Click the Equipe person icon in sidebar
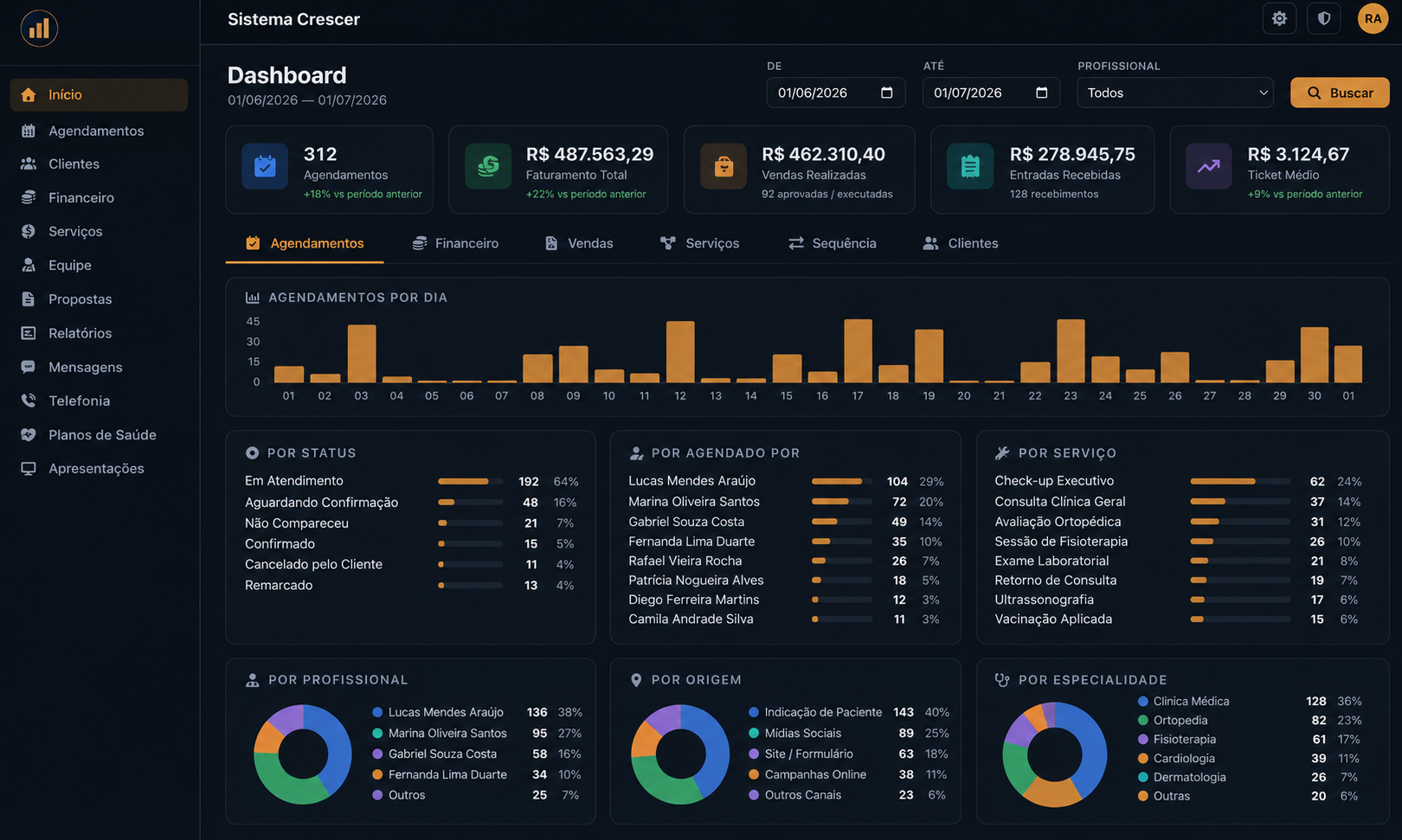This screenshot has width=1402, height=840. pyautogui.click(x=29, y=265)
